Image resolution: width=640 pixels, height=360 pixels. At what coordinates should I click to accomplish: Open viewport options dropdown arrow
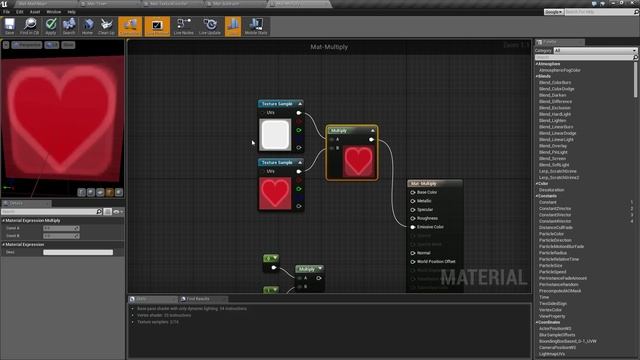click(6, 45)
